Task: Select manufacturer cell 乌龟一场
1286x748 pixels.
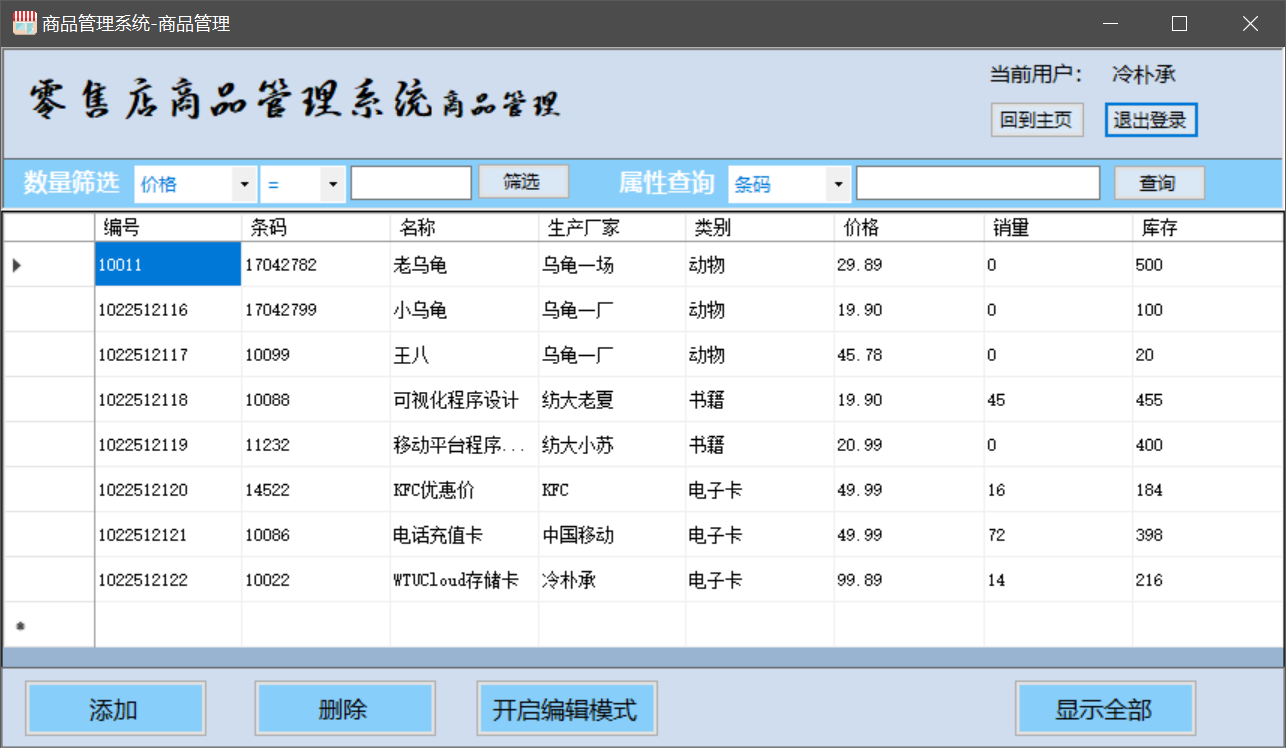Action: pyautogui.click(x=612, y=264)
